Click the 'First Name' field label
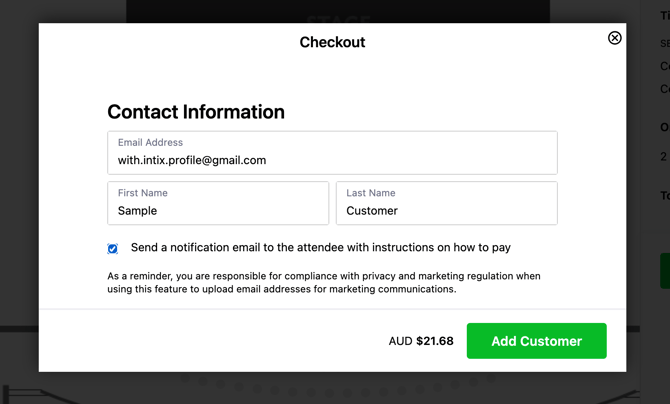The height and width of the screenshot is (404, 670). 143,193
